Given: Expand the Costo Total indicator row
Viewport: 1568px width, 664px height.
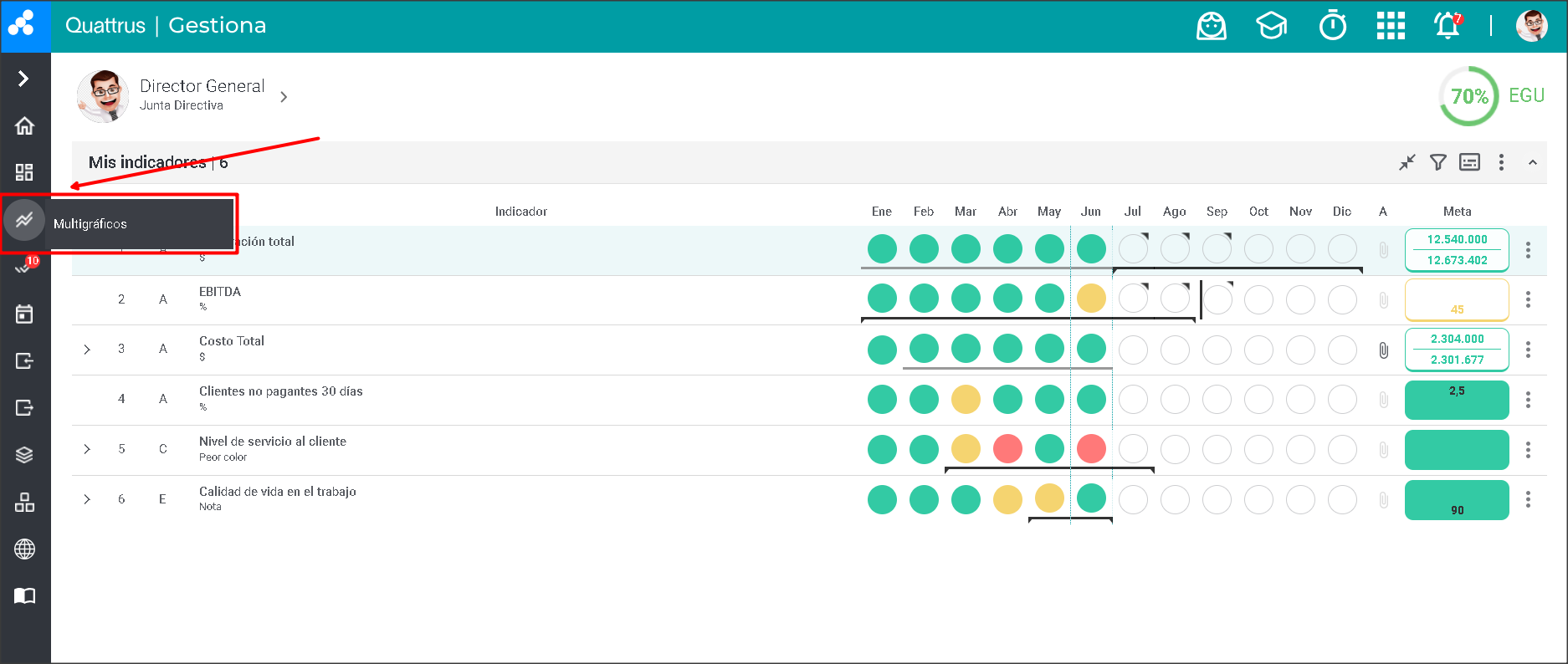Looking at the screenshot, I should click(x=87, y=350).
